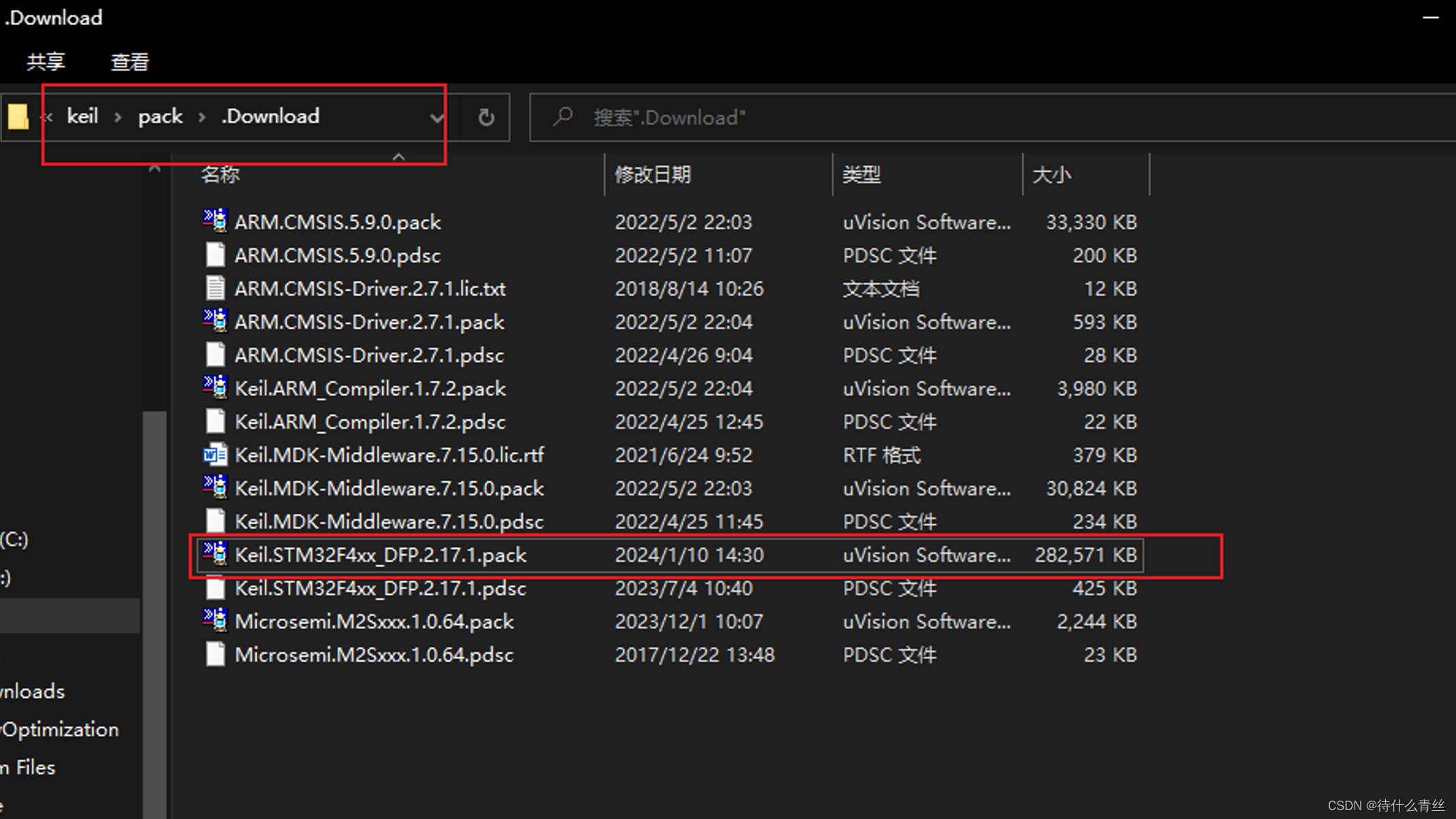Image resolution: width=1456 pixels, height=819 pixels.
Task: Click the refresh button next to address bar
Action: tap(486, 117)
